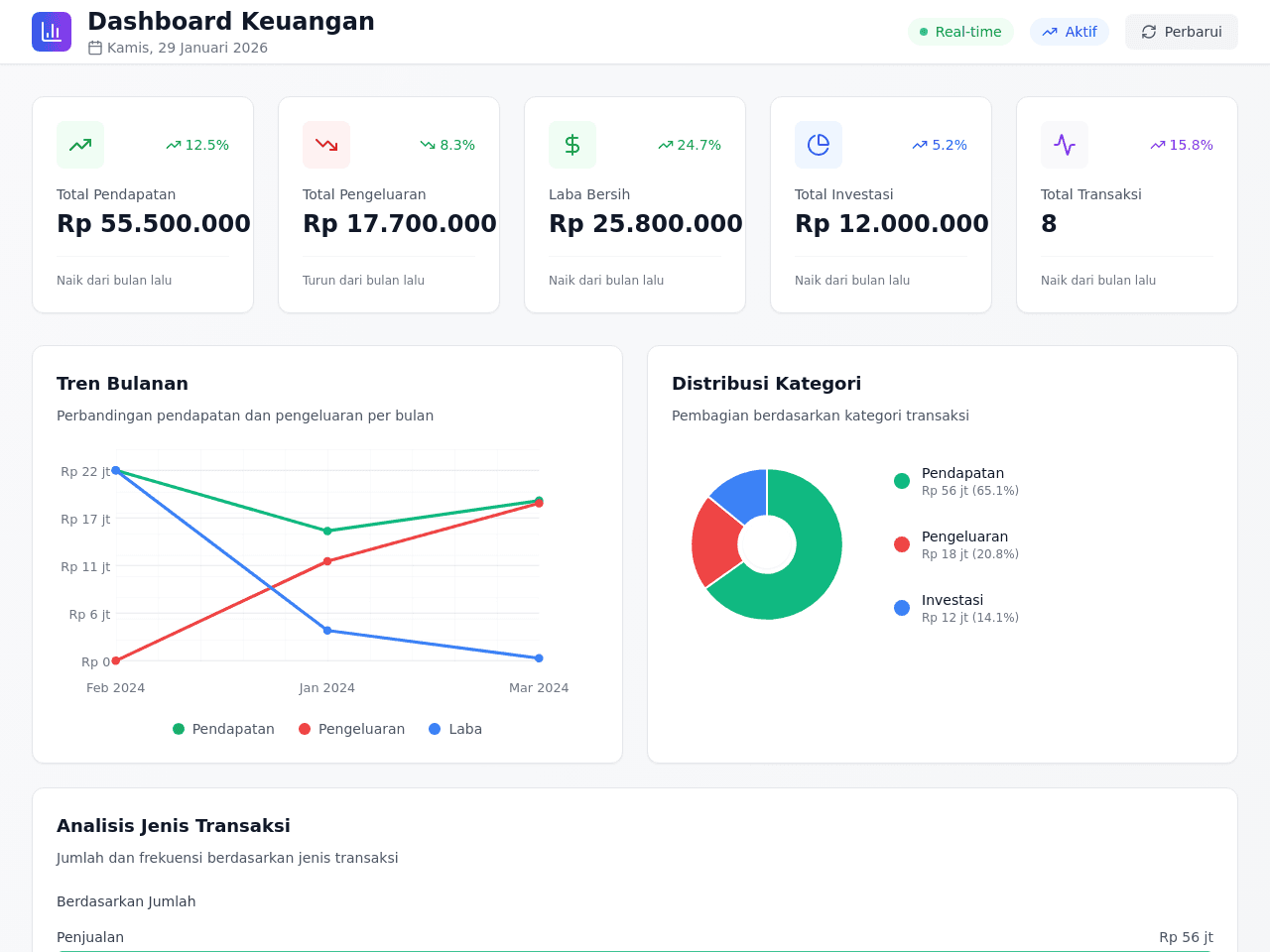1270x952 pixels.
Task: Click the Tren Bulanan heading
Action: tap(122, 384)
